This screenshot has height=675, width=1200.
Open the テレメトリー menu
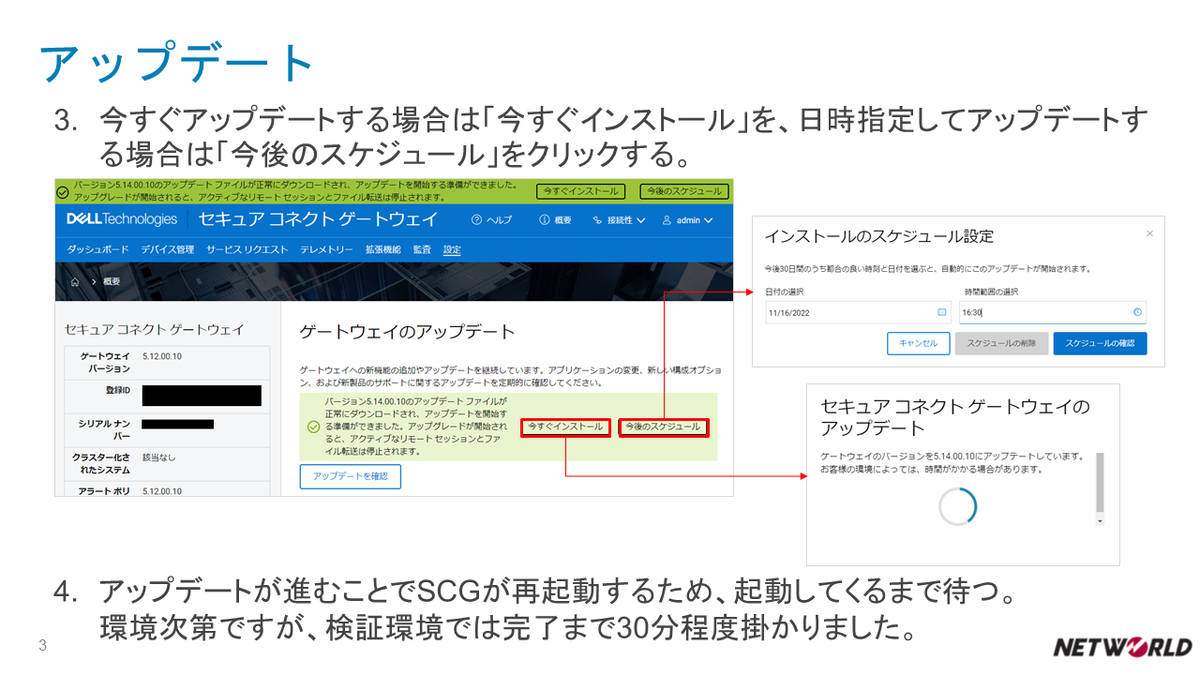[326, 249]
